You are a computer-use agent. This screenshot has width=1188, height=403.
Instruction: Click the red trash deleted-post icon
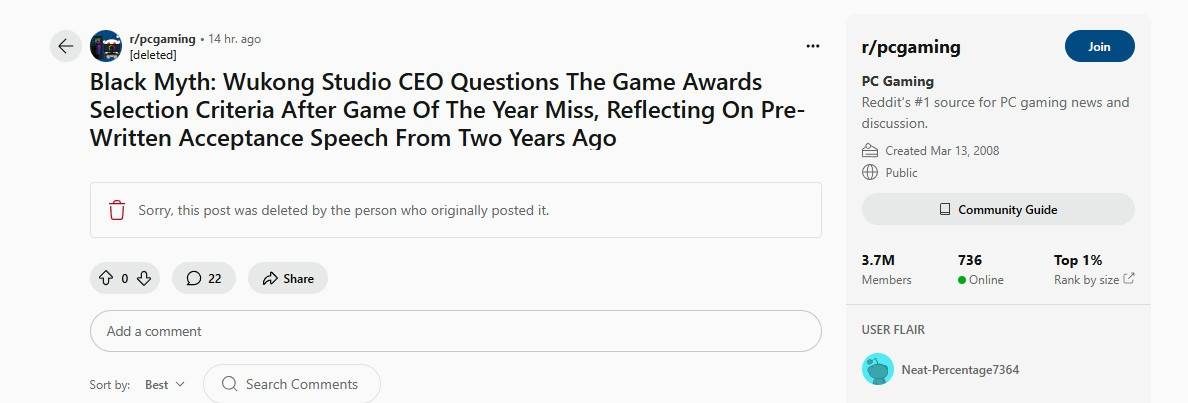click(117, 210)
